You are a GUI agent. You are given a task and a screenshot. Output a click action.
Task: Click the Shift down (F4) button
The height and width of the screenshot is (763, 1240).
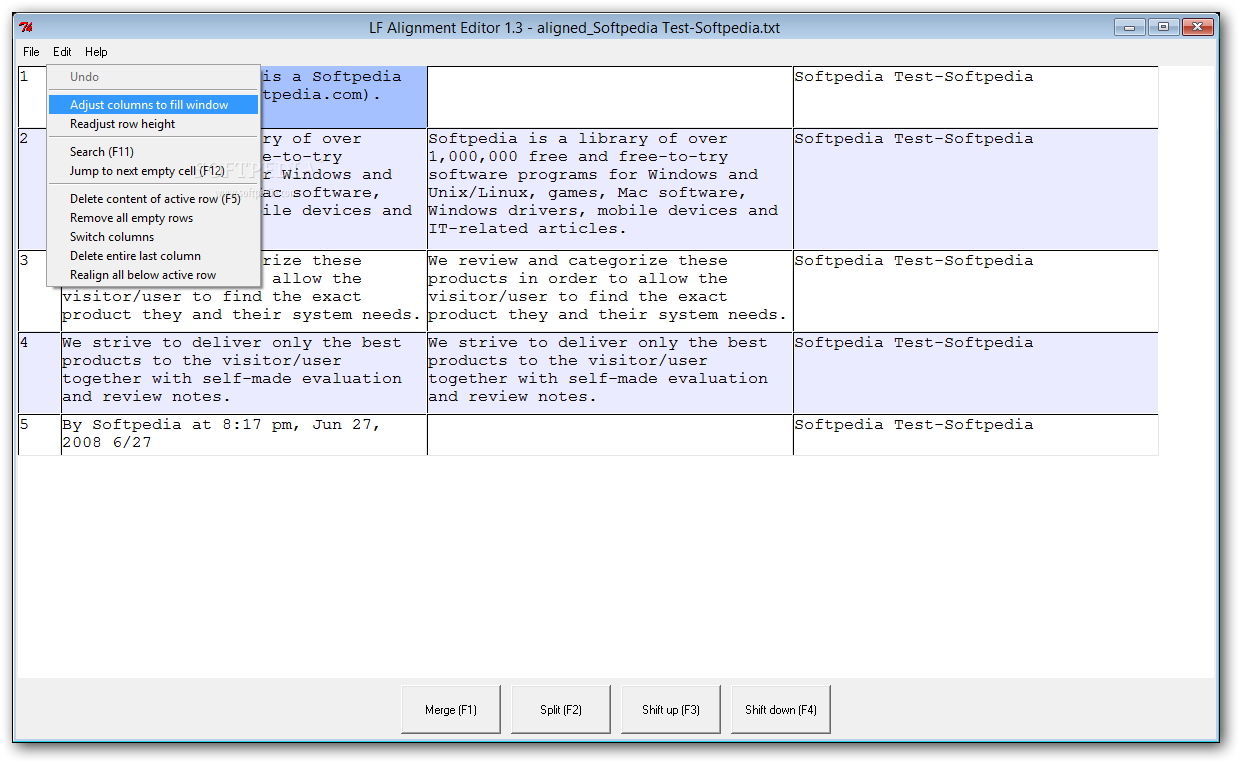point(781,710)
